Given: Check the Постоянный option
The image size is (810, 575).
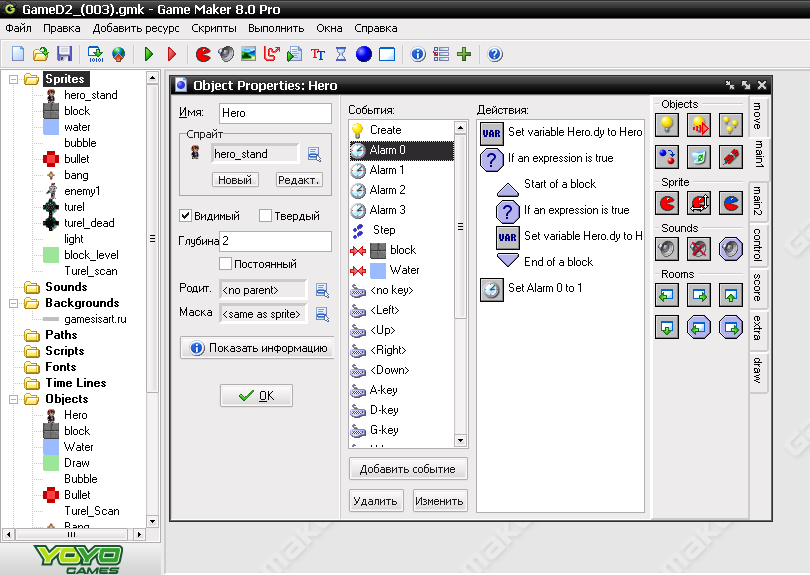Looking at the screenshot, I should pyautogui.click(x=225, y=263).
